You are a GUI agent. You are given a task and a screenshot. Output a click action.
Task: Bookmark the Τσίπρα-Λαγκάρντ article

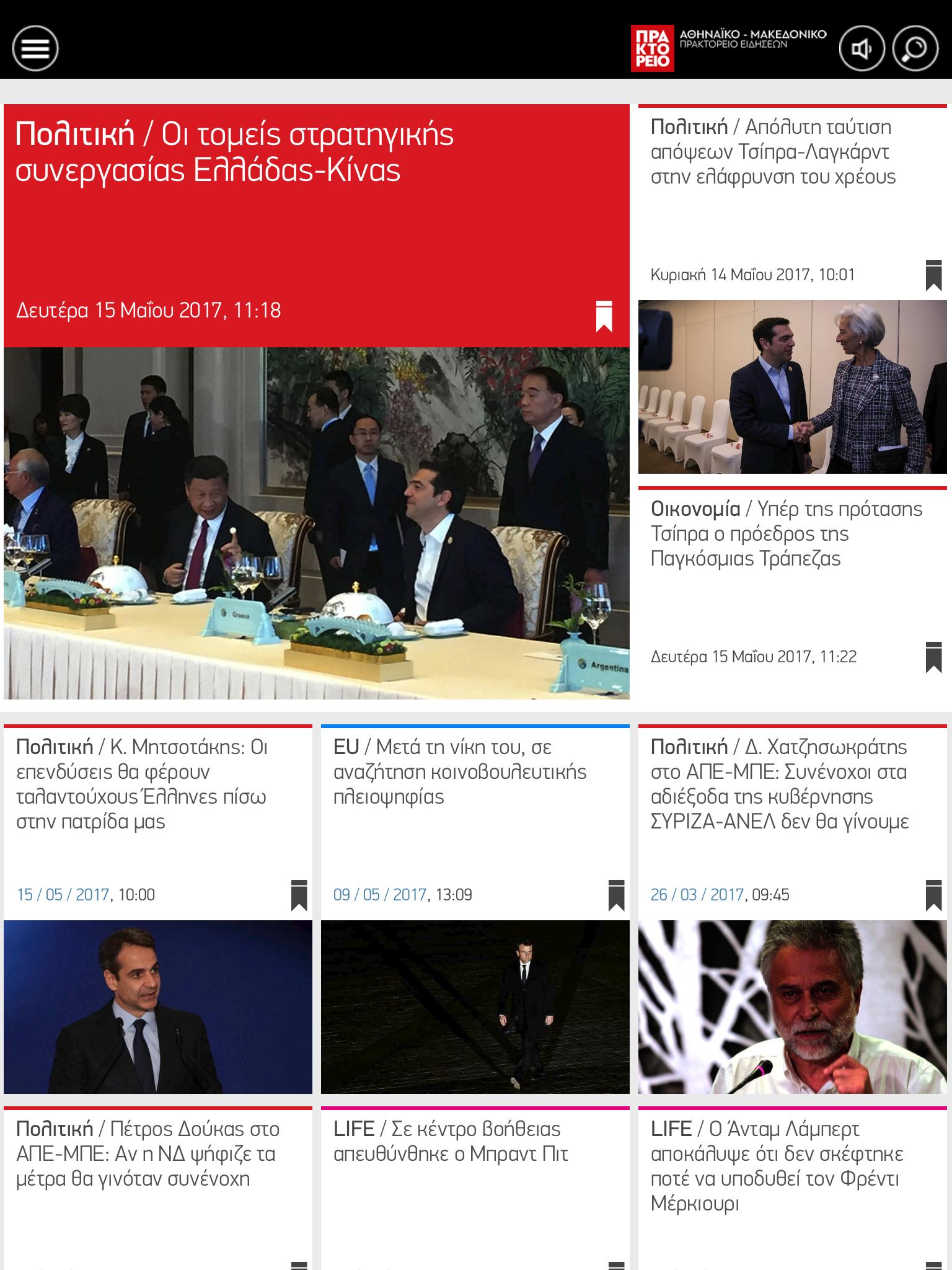[933, 275]
